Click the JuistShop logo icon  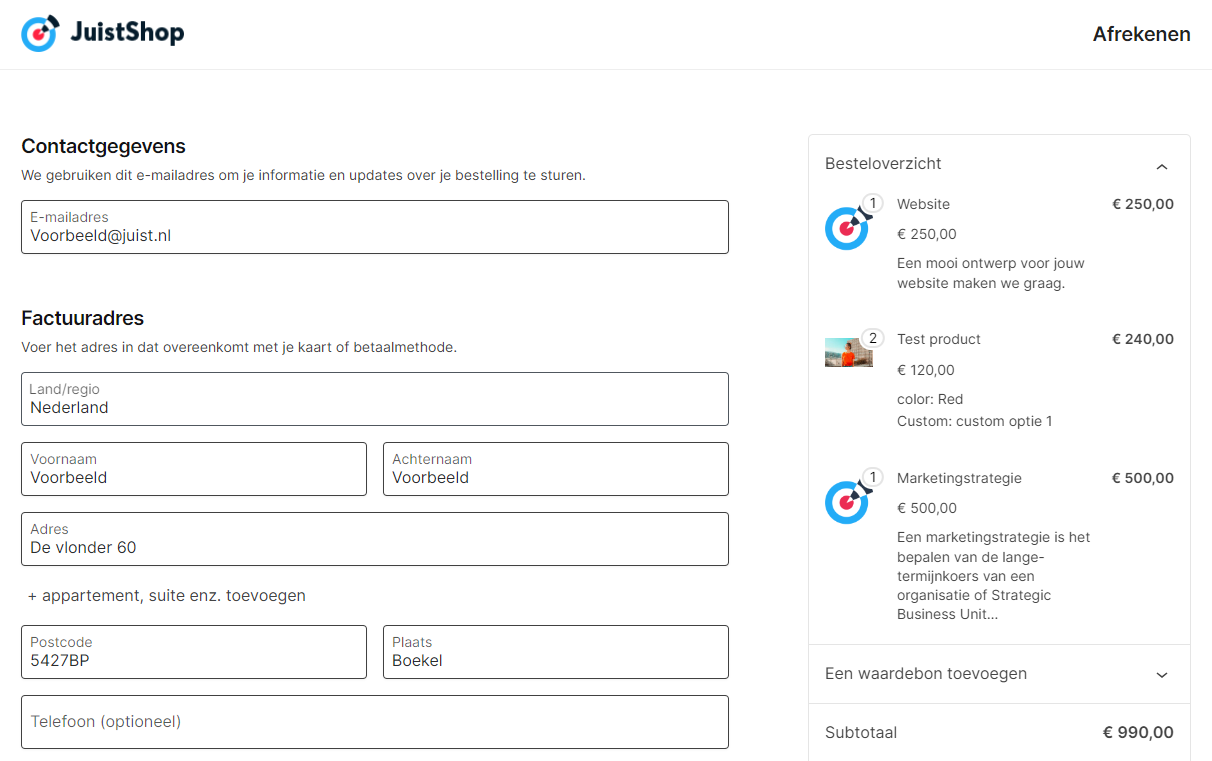[x=40, y=34]
